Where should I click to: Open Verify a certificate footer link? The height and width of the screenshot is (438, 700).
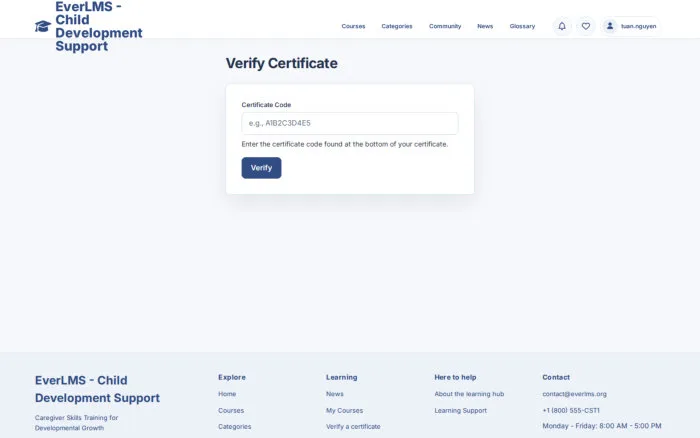[353, 426]
